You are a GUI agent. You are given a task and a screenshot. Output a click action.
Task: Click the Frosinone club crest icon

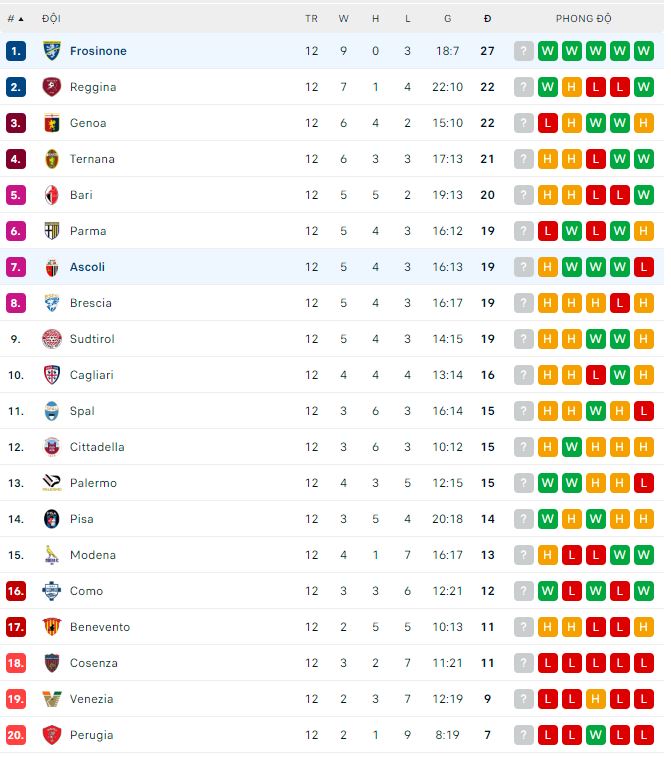(x=52, y=51)
